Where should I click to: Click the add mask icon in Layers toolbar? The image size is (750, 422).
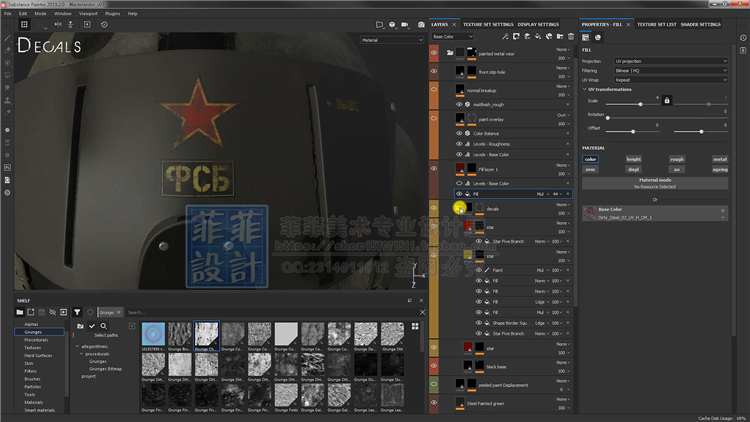tap(516, 36)
